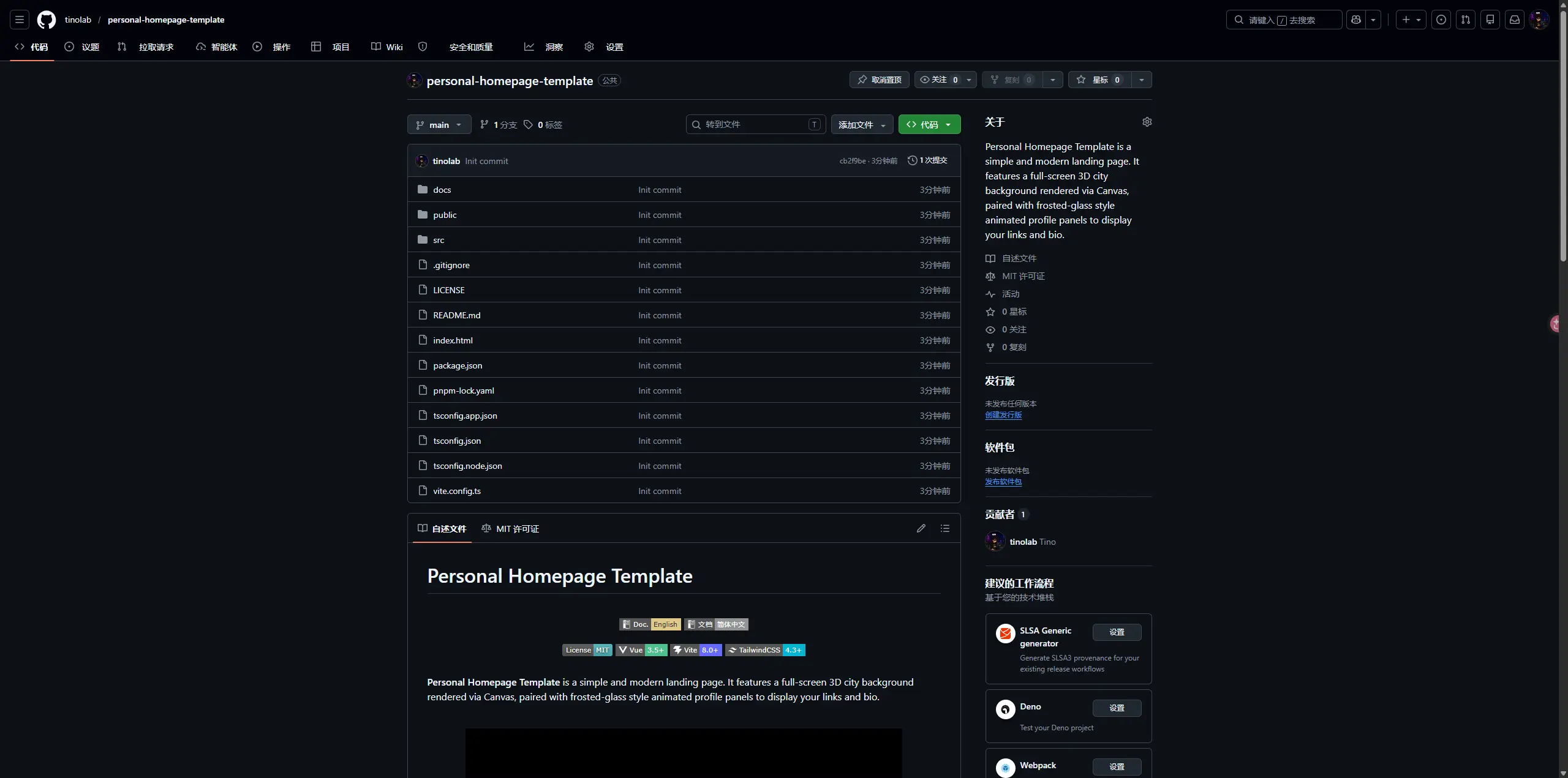Image resolution: width=1568 pixels, height=778 pixels.
Task: Open the License MIT badge
Action: 587,650
